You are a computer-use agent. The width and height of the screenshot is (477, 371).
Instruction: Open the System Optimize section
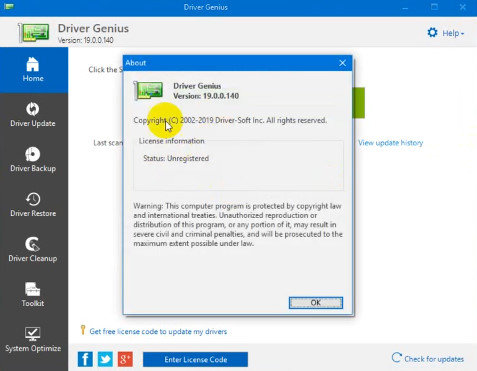33,340
